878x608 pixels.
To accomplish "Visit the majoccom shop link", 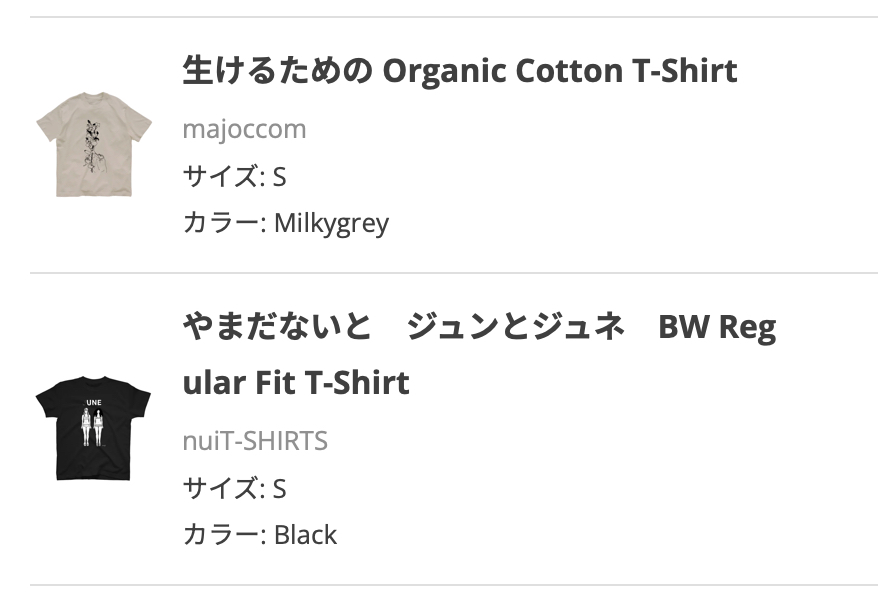I will [x=244, y=129].
